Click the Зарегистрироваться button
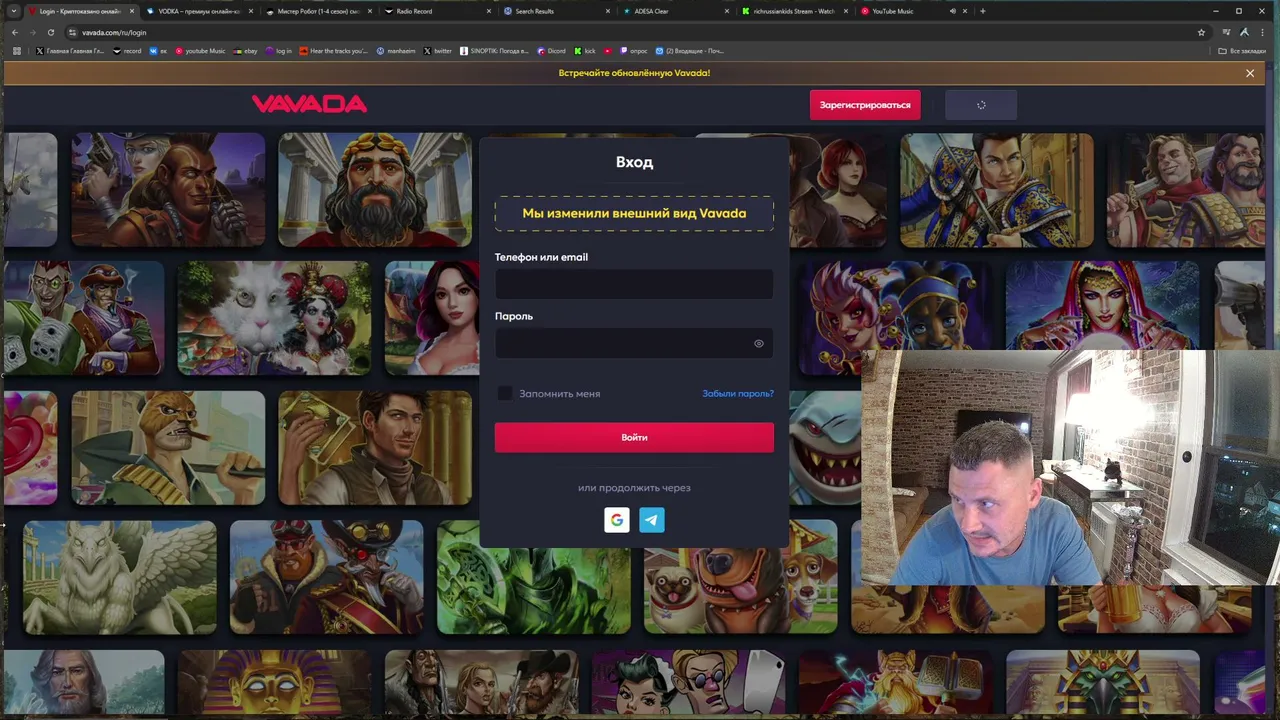The width and height of the screenshot is (1280, 720). point(865,105)
